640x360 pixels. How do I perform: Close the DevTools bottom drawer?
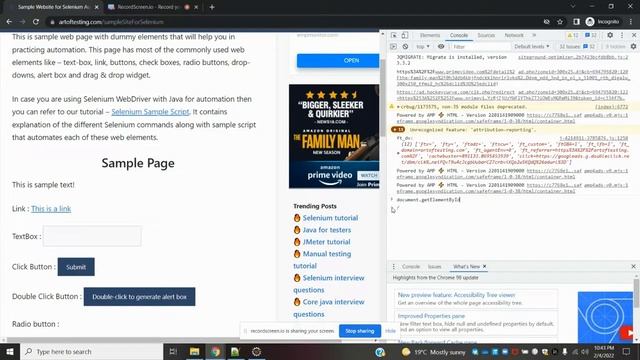[x=633, y=267]
